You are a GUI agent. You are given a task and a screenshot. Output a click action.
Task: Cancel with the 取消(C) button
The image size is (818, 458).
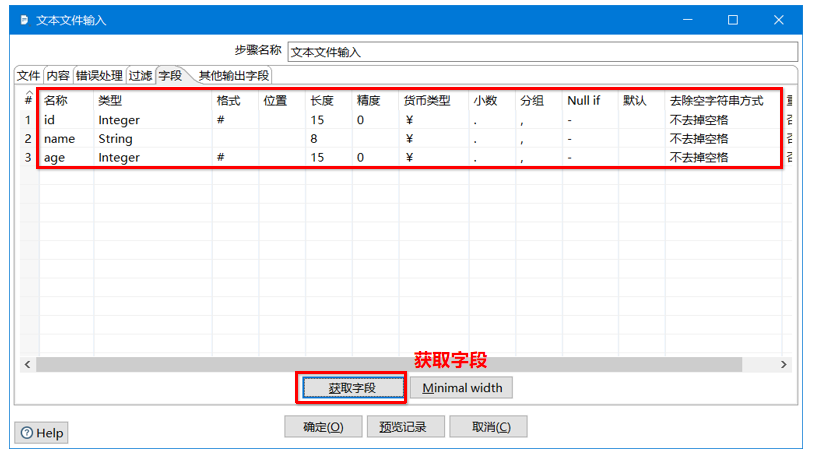coord(488,427)
